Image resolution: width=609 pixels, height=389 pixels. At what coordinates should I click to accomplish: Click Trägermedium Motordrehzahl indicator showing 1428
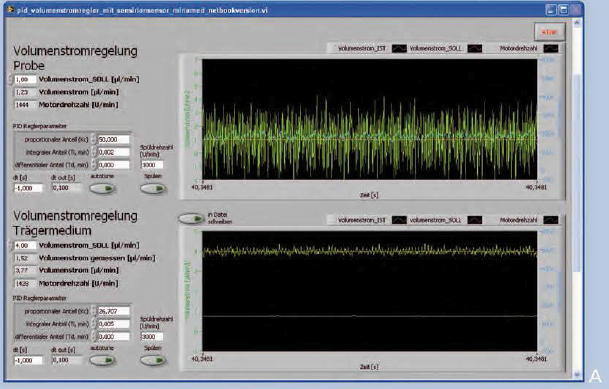[25, 284]
